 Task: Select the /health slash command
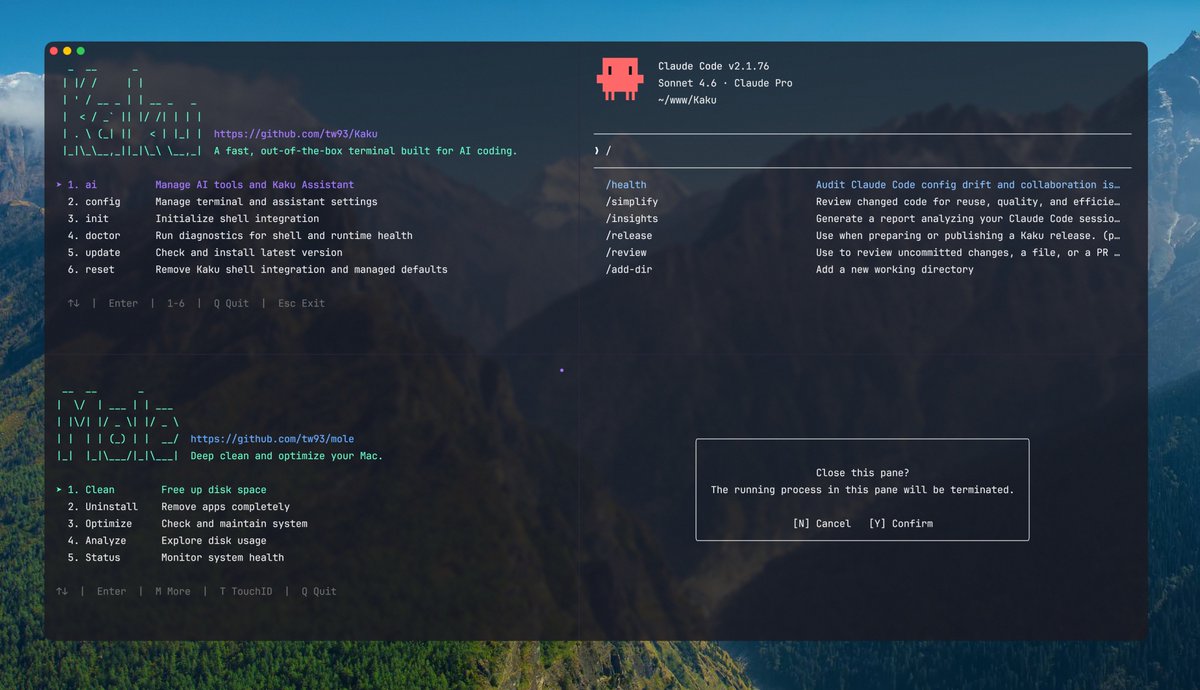point(626,185)
